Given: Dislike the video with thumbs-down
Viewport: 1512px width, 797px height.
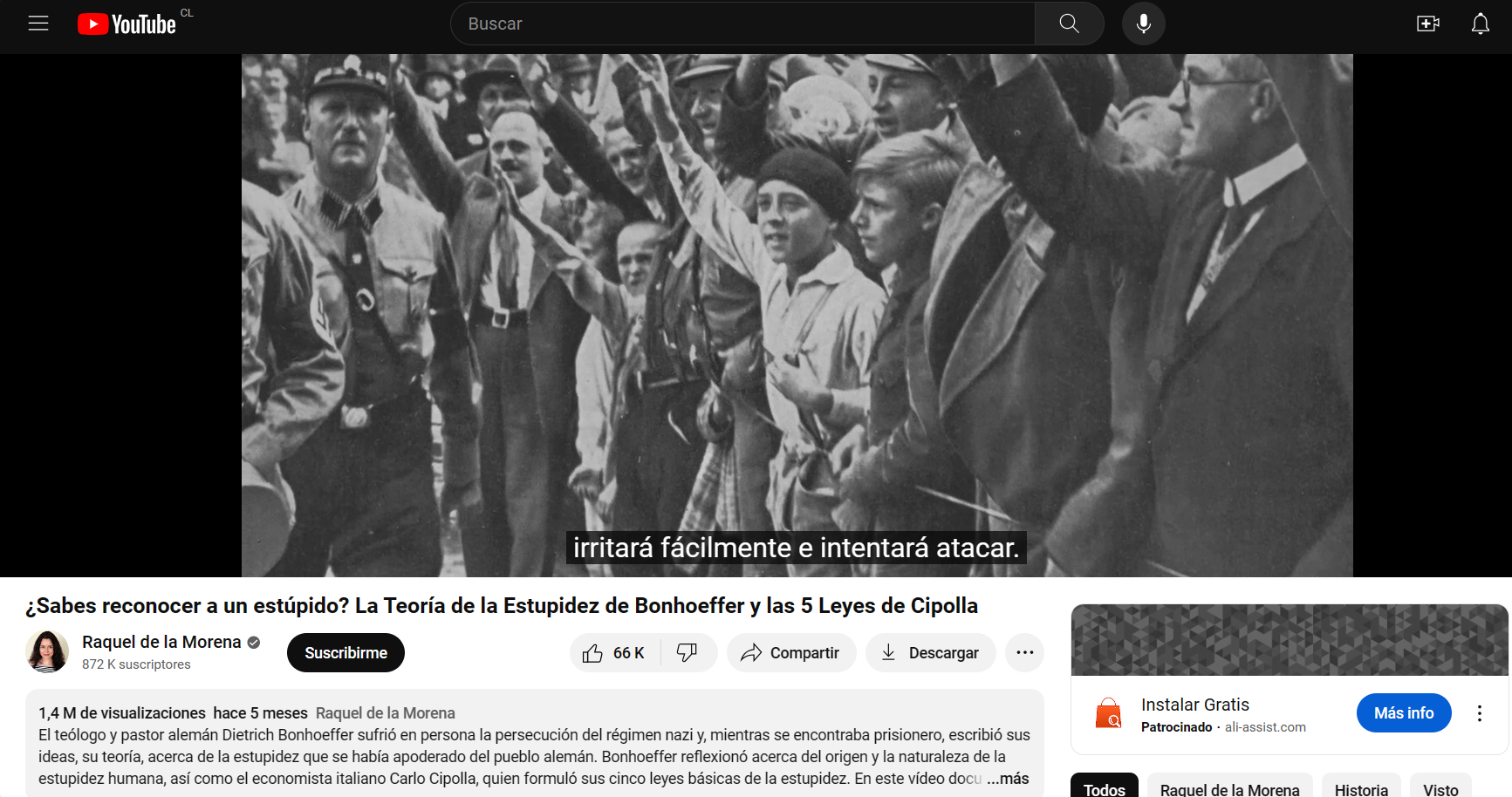Looking at the screenshot, I should coord(688,652).
